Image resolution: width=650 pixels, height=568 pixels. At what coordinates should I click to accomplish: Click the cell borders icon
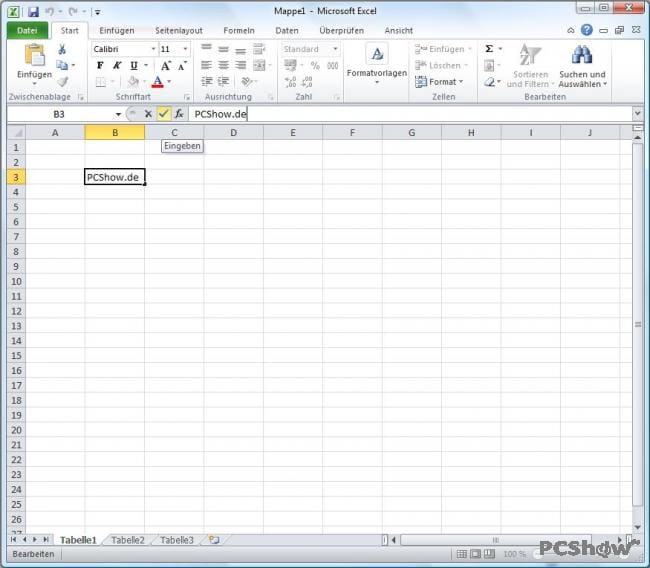tap(101, 82)
